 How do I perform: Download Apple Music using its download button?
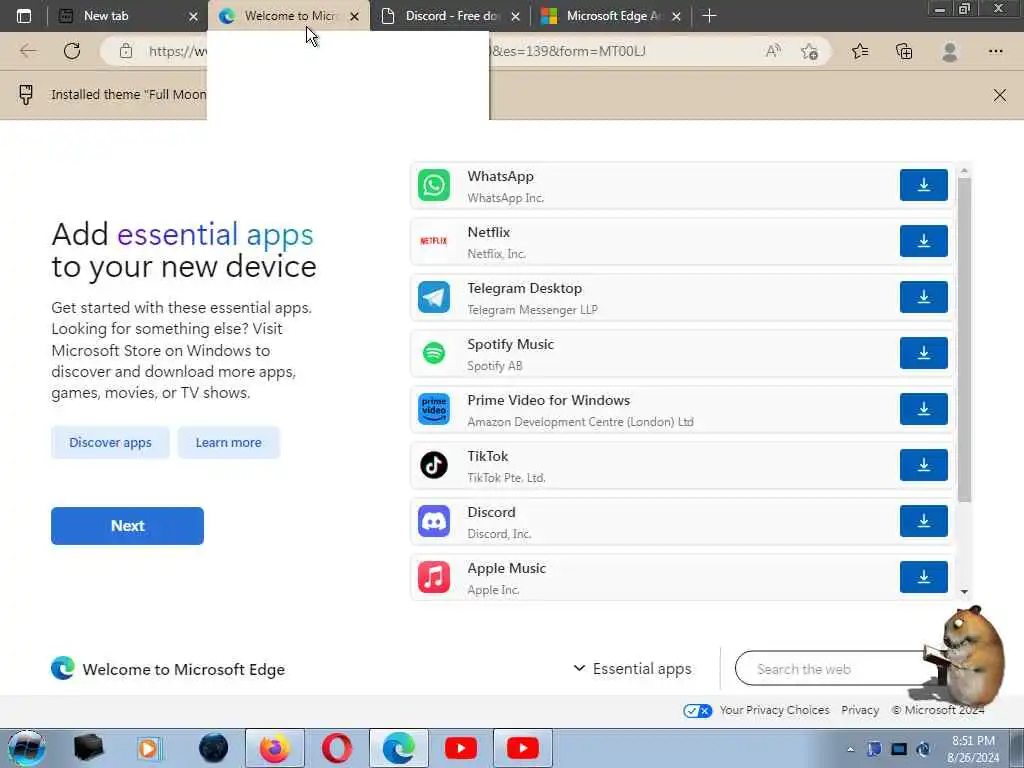pos(923,577)
